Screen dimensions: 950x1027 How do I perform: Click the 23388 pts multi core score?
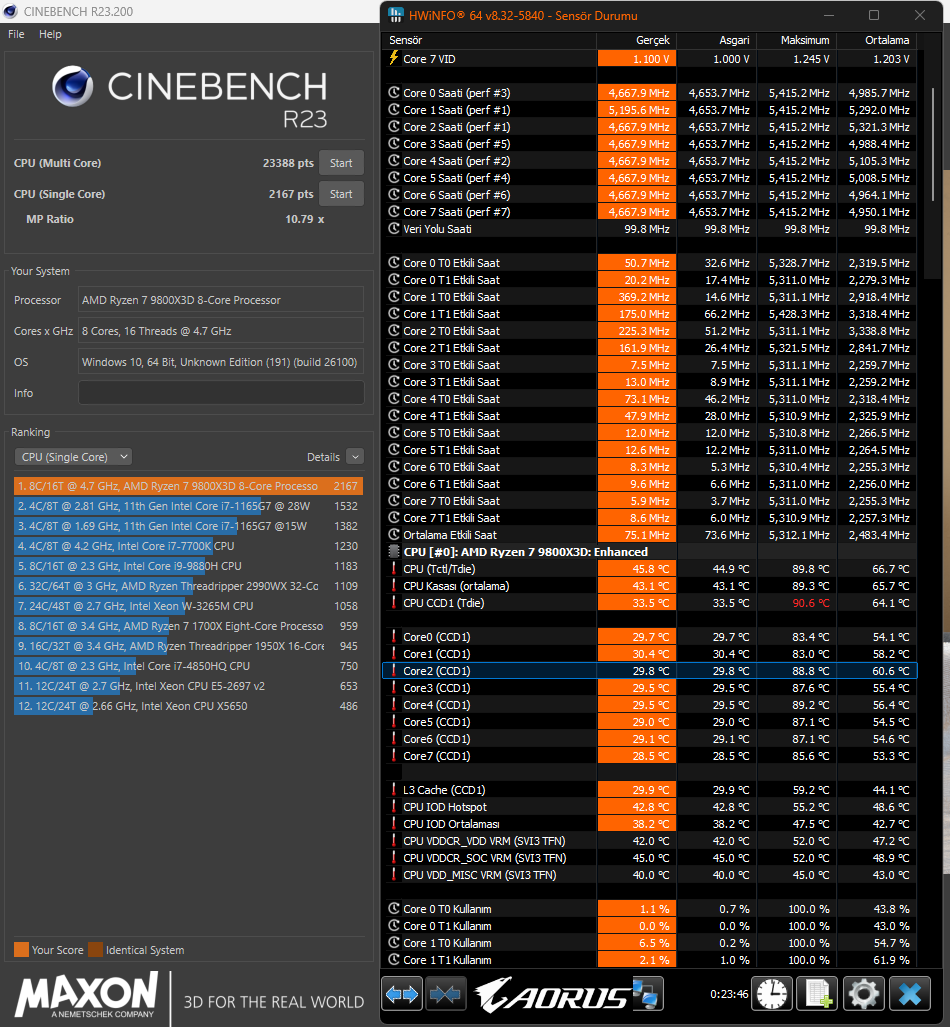coord(288,163)
